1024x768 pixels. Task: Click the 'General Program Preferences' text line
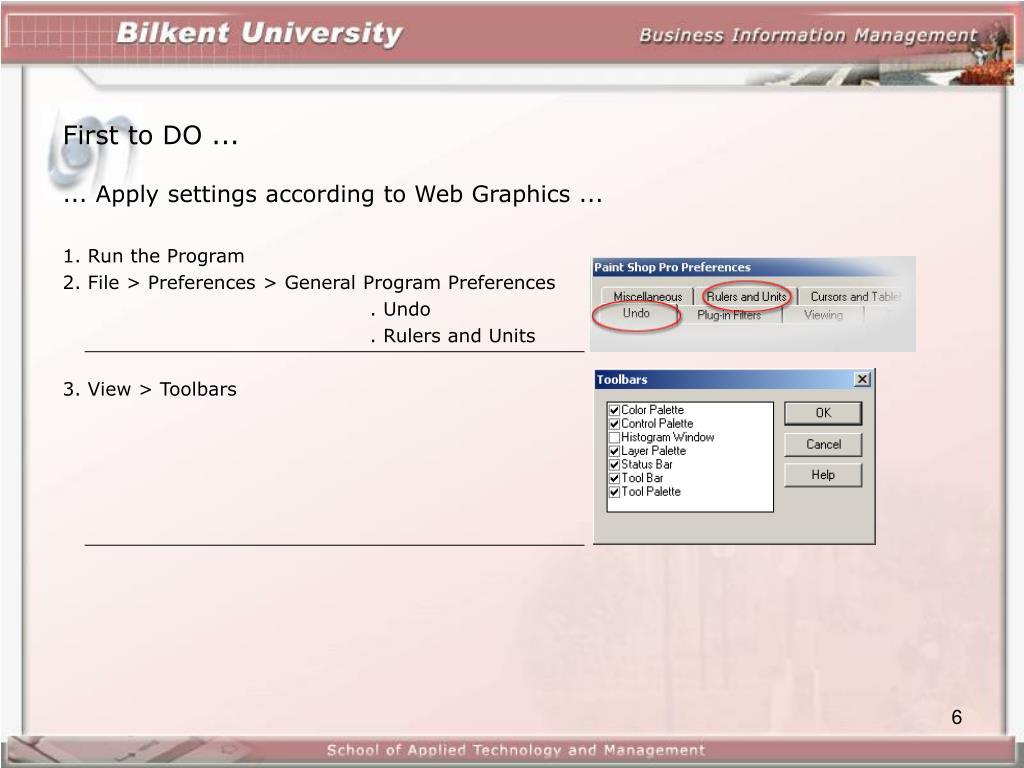coord(420,283)
